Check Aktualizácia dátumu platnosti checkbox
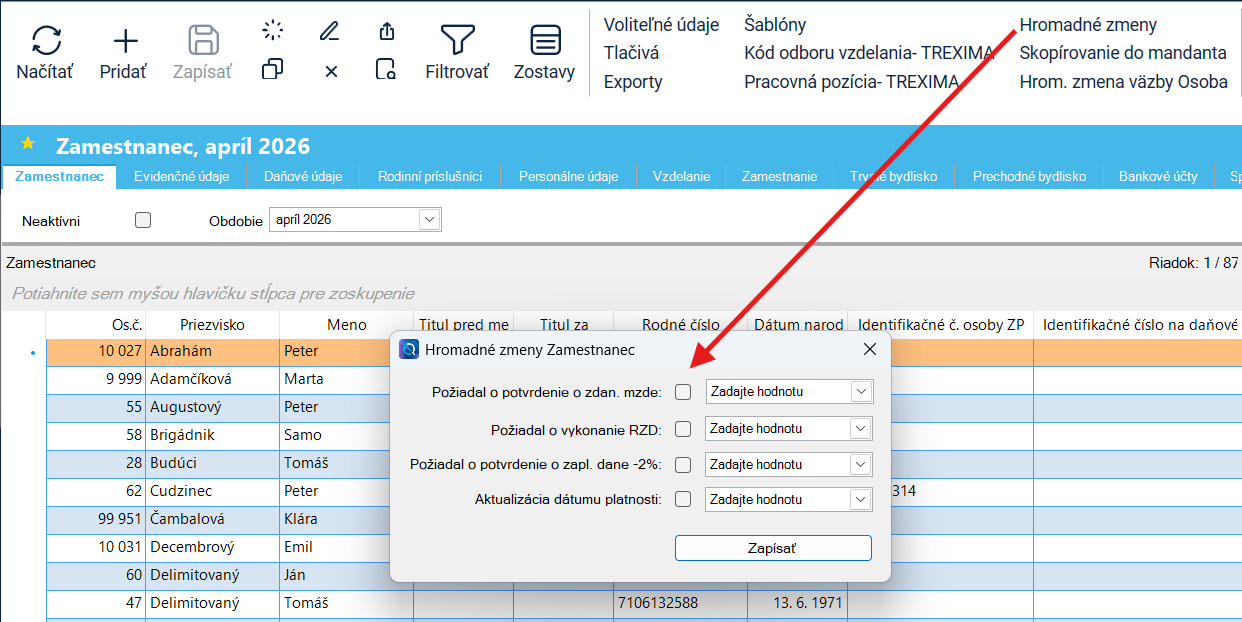The image size is (1242, 622). point(683,499)
